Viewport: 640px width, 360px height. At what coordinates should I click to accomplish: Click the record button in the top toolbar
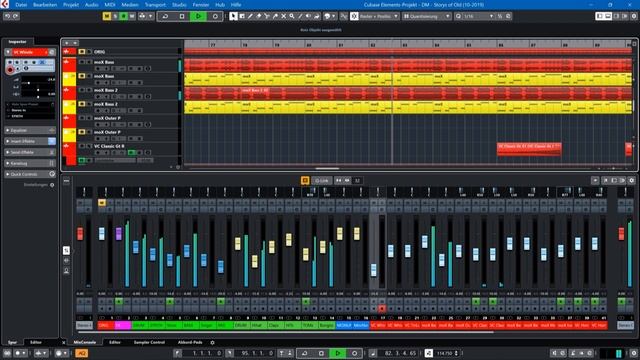pos(215,16)
